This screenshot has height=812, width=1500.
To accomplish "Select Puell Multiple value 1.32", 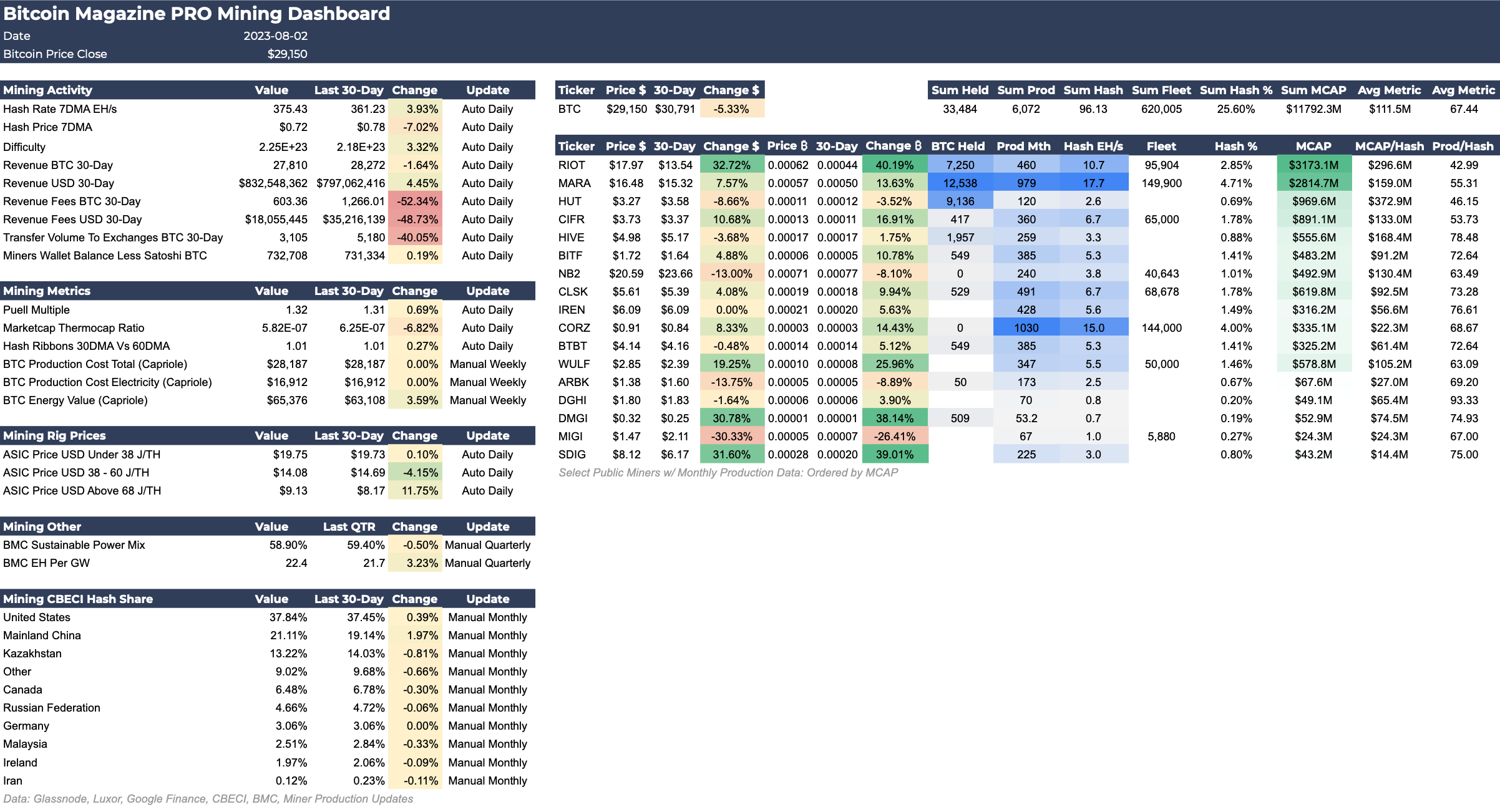I will [x=296, y=310].
